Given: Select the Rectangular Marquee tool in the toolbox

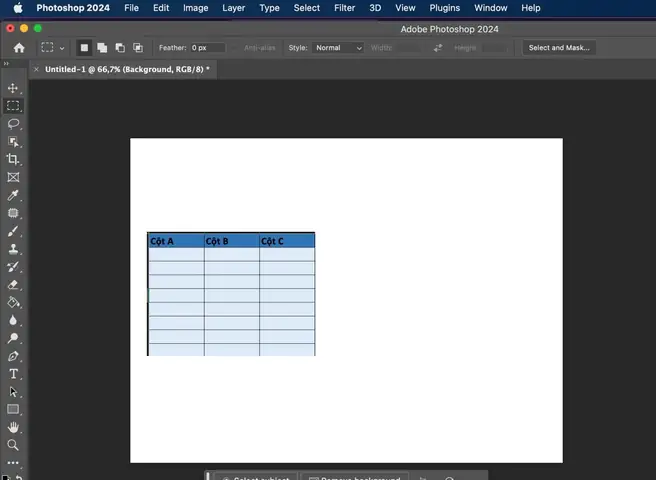Looking at the screenshot, I should pyautogui.click(x=13, y=106).
